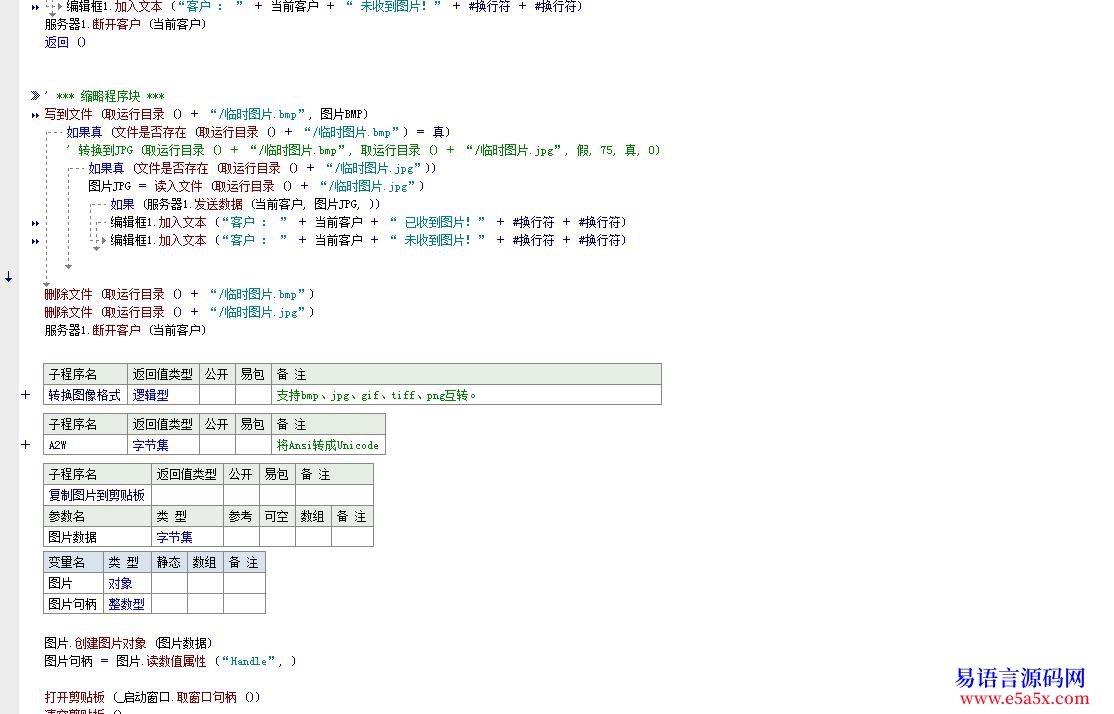1114x714 pixels.
Task: Toggle 公开 cell for 转换图像格式 subroutine
Action: click(217, 395)
